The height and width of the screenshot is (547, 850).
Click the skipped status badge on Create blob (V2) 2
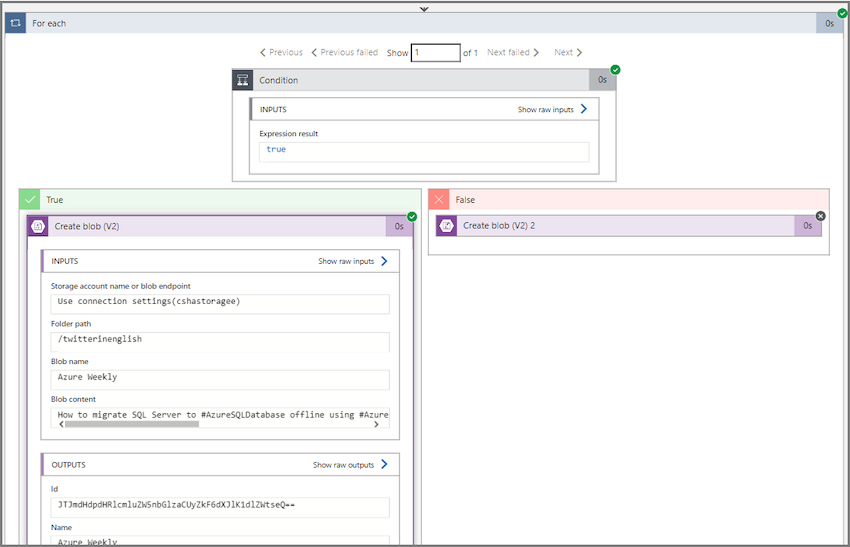click(821, 216)
